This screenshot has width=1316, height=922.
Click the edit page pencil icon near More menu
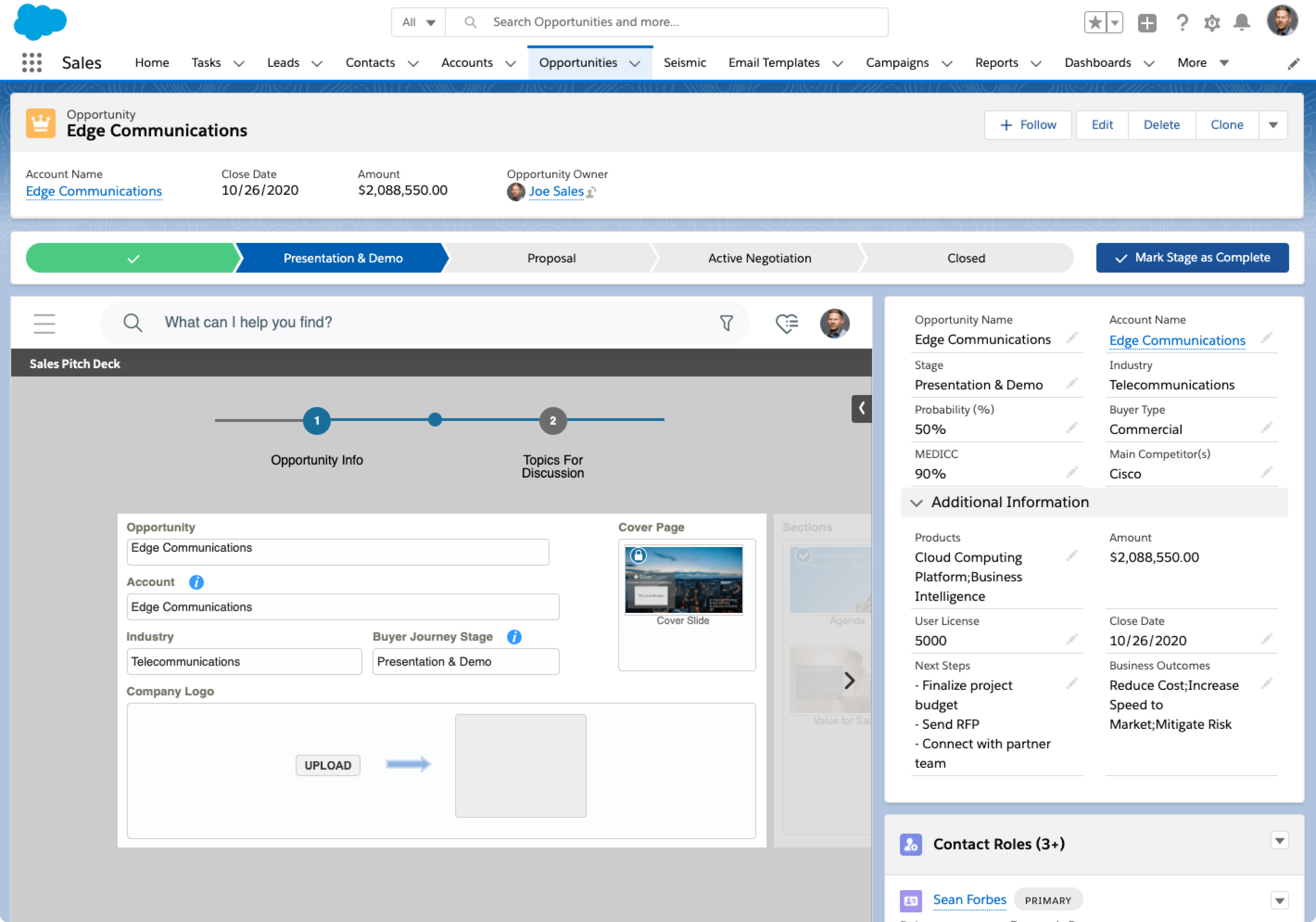coord(1294,63)
